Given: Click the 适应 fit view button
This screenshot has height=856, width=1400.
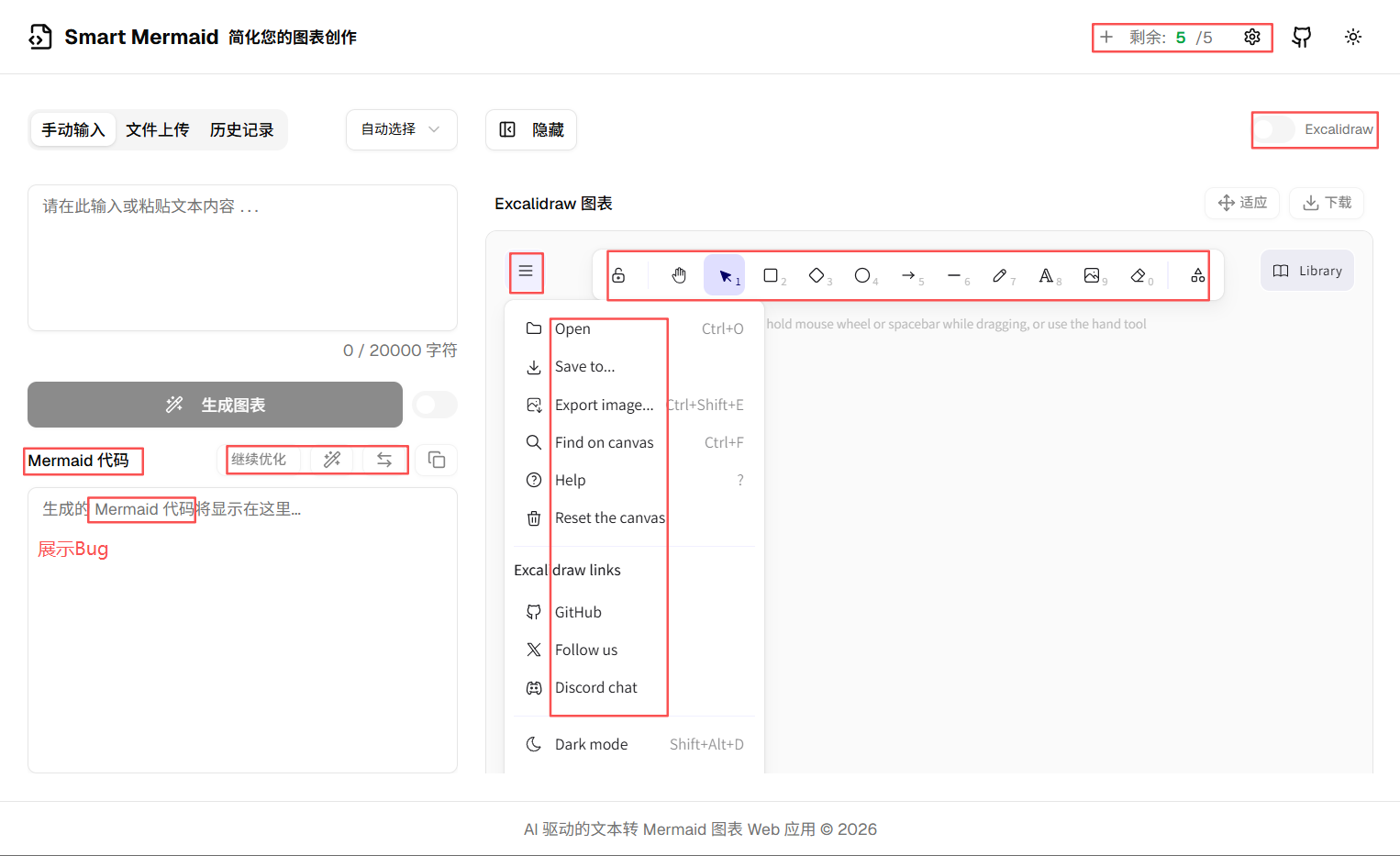Looking at the screenshot, I should pos(1242,203).
